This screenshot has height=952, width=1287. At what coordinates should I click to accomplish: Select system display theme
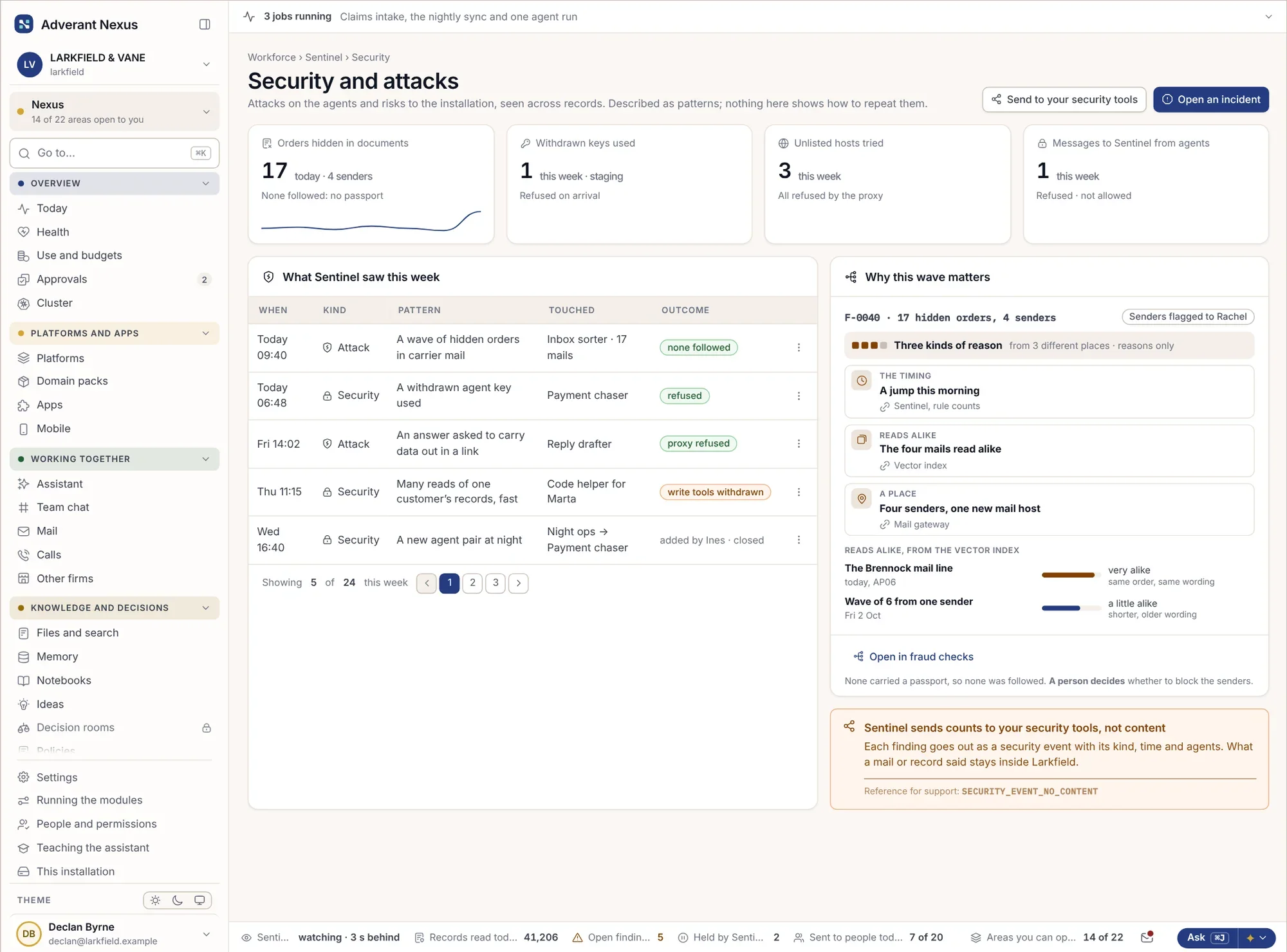[199, 901]
